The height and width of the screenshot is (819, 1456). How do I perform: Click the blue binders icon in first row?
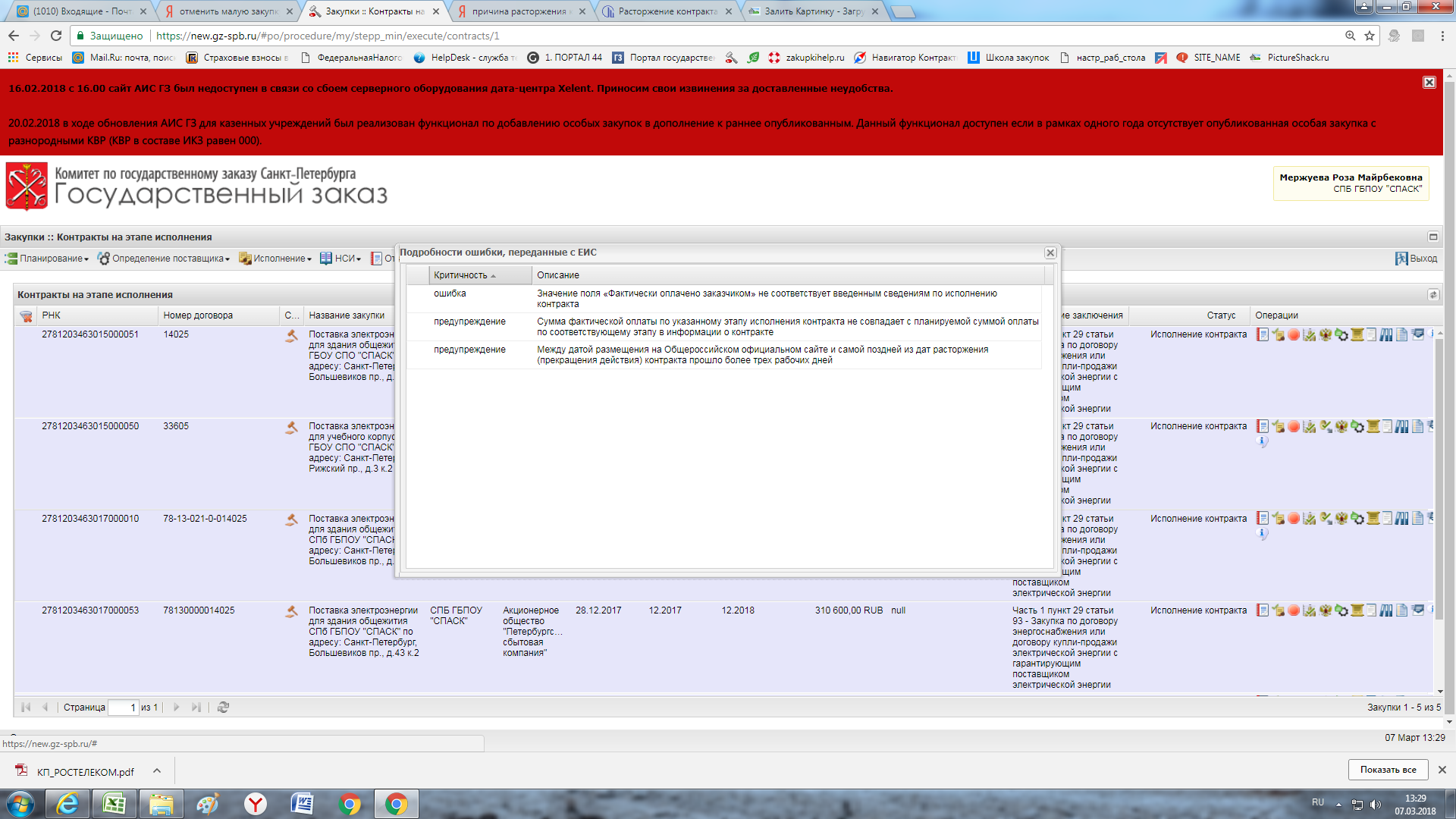1385,334
